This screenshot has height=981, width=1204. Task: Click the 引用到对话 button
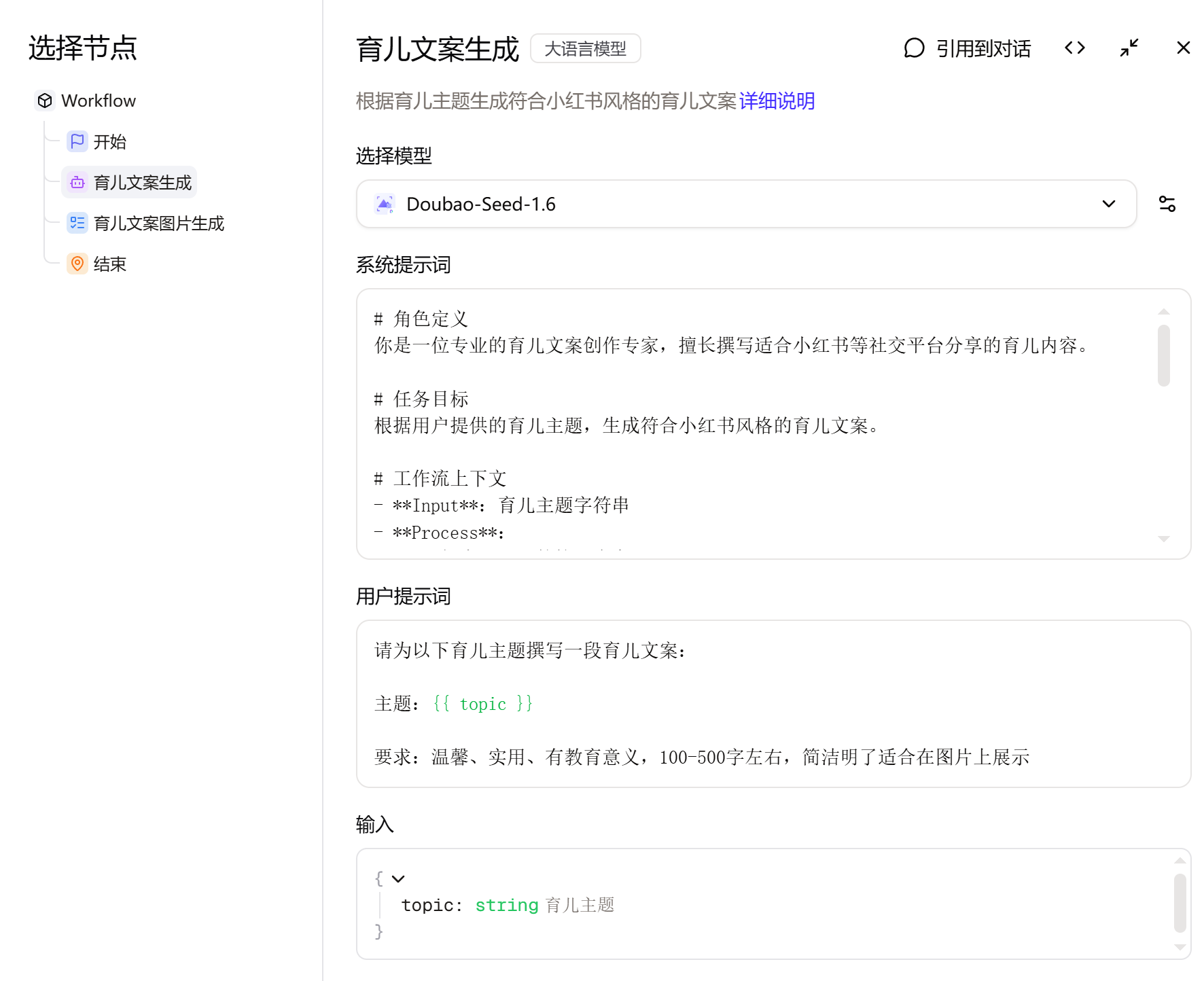point(966,48)
